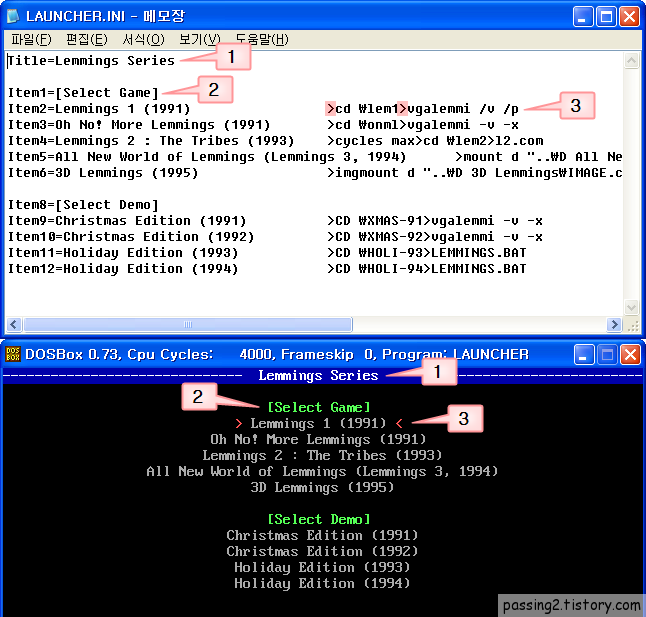Select 'Oh No! More Lemmings (1991)' in DOSBox
Image resolution: width=646 pixels, height=617 pixels.
coord(318,439)
